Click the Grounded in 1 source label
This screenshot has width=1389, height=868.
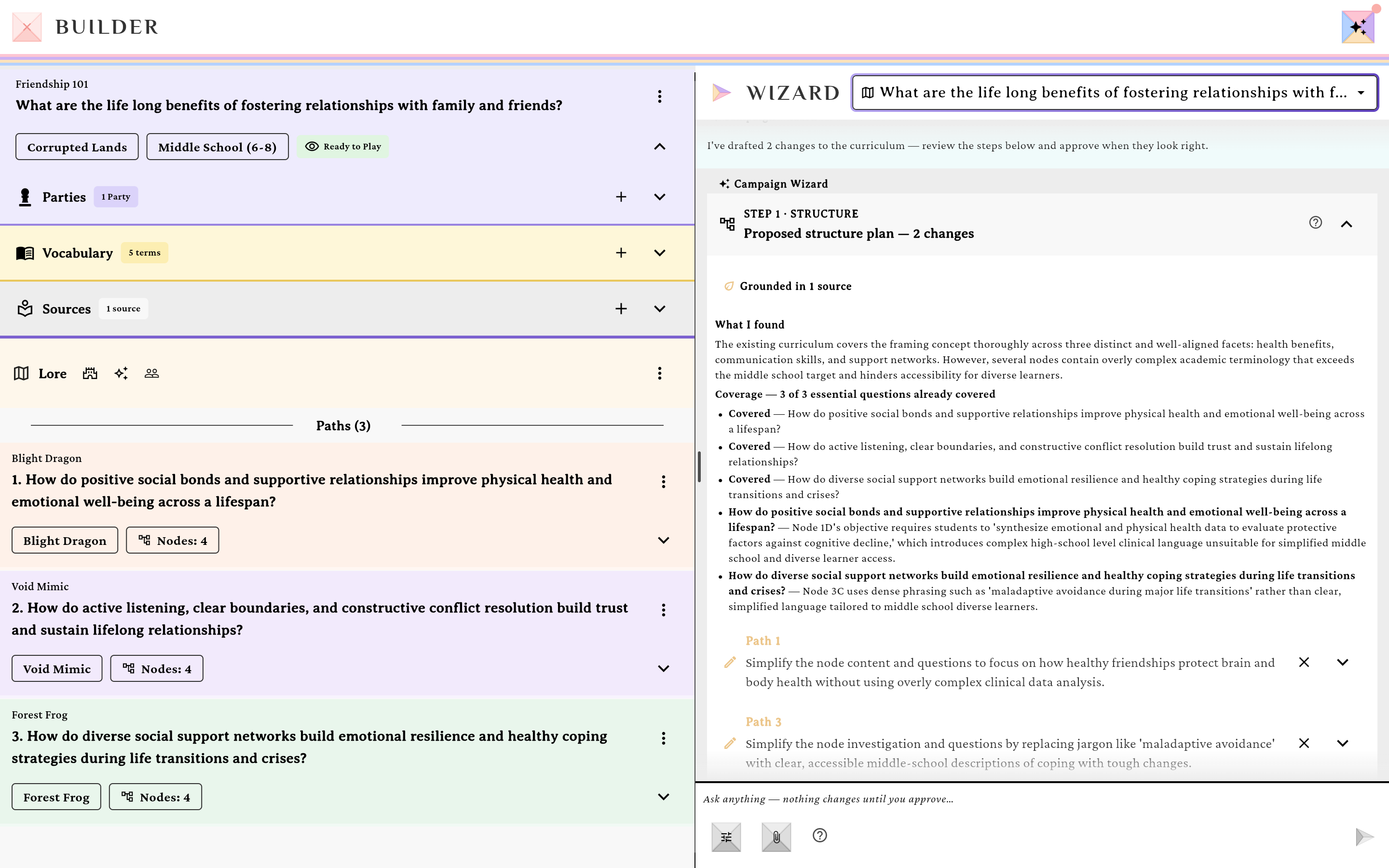pos(795,286)
